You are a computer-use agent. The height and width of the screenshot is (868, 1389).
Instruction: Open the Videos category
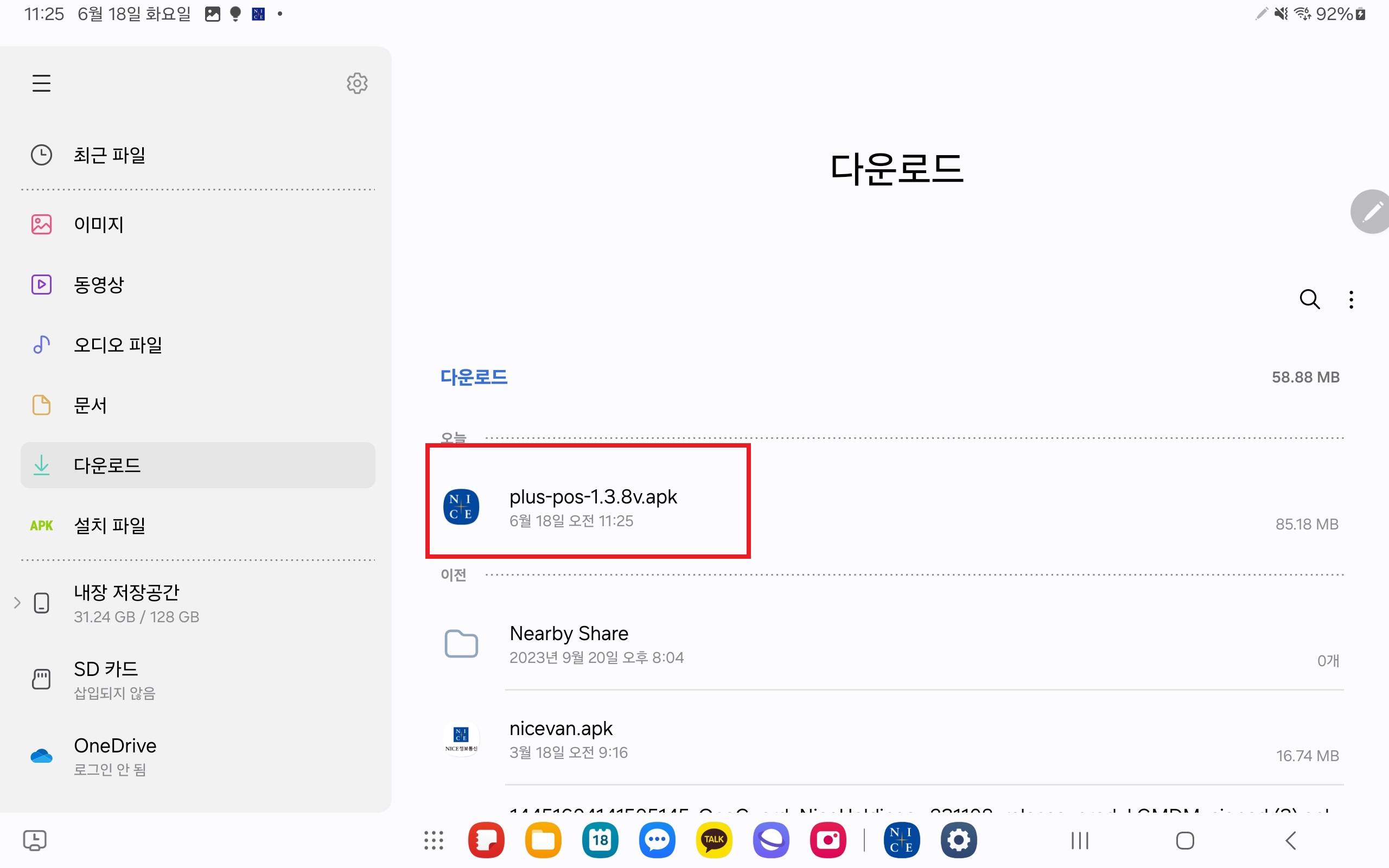pyautogui.click(x=99, y=285)
